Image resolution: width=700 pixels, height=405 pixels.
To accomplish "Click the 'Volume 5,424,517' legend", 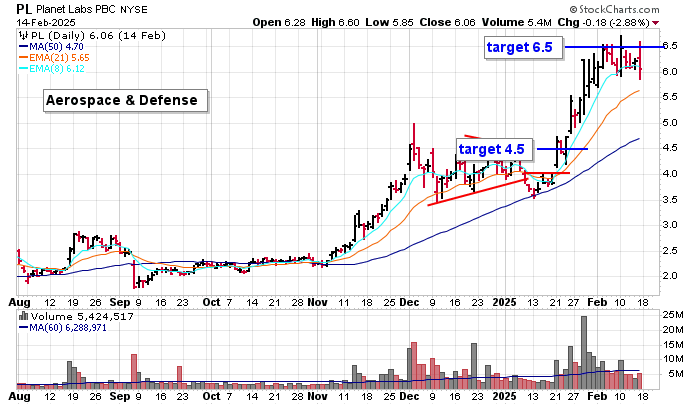I will click(82, 317).
